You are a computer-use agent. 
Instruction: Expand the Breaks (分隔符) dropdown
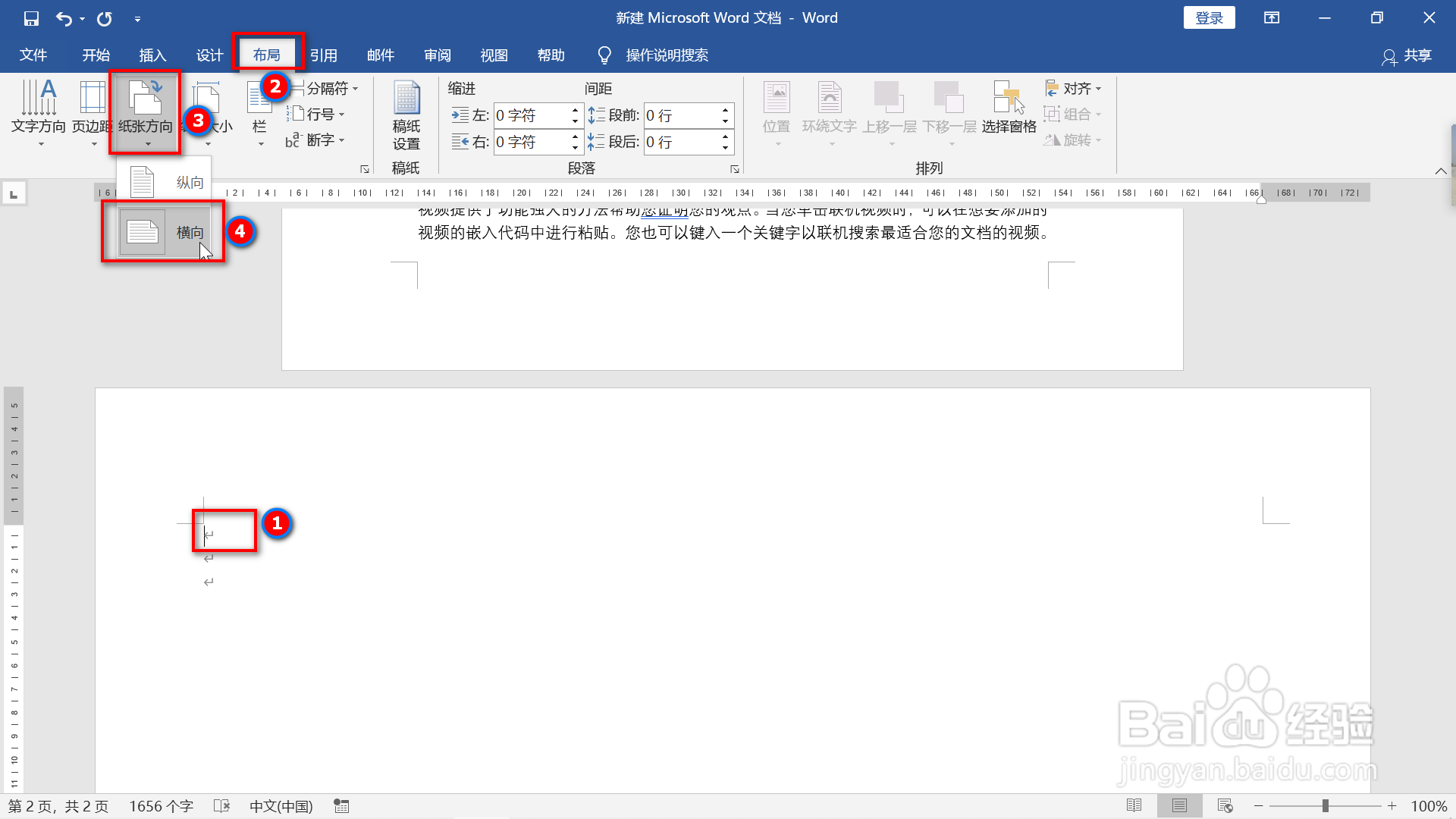click(x=328, y=89)
